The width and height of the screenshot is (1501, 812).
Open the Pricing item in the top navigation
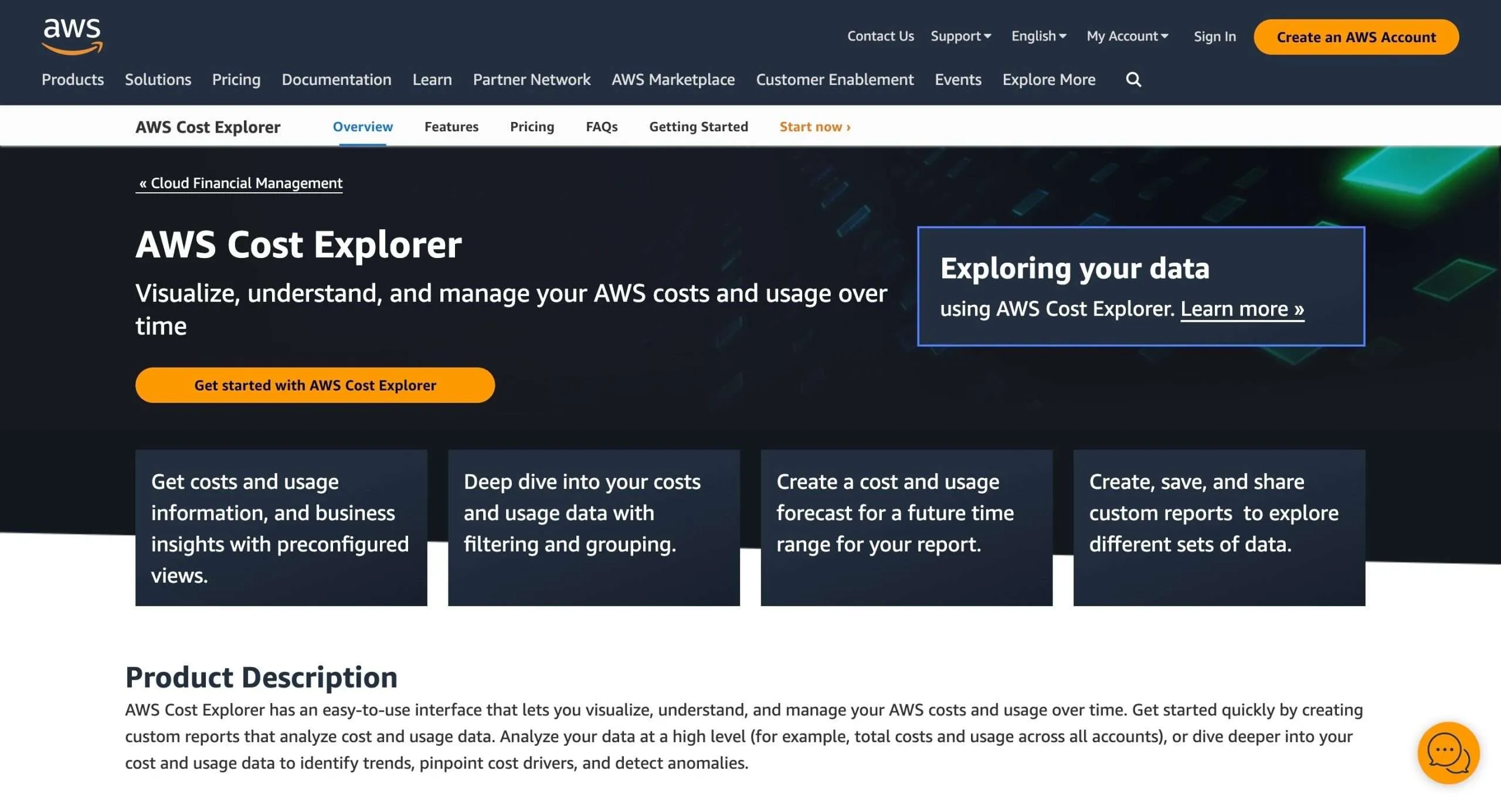[x=236, y=80]
